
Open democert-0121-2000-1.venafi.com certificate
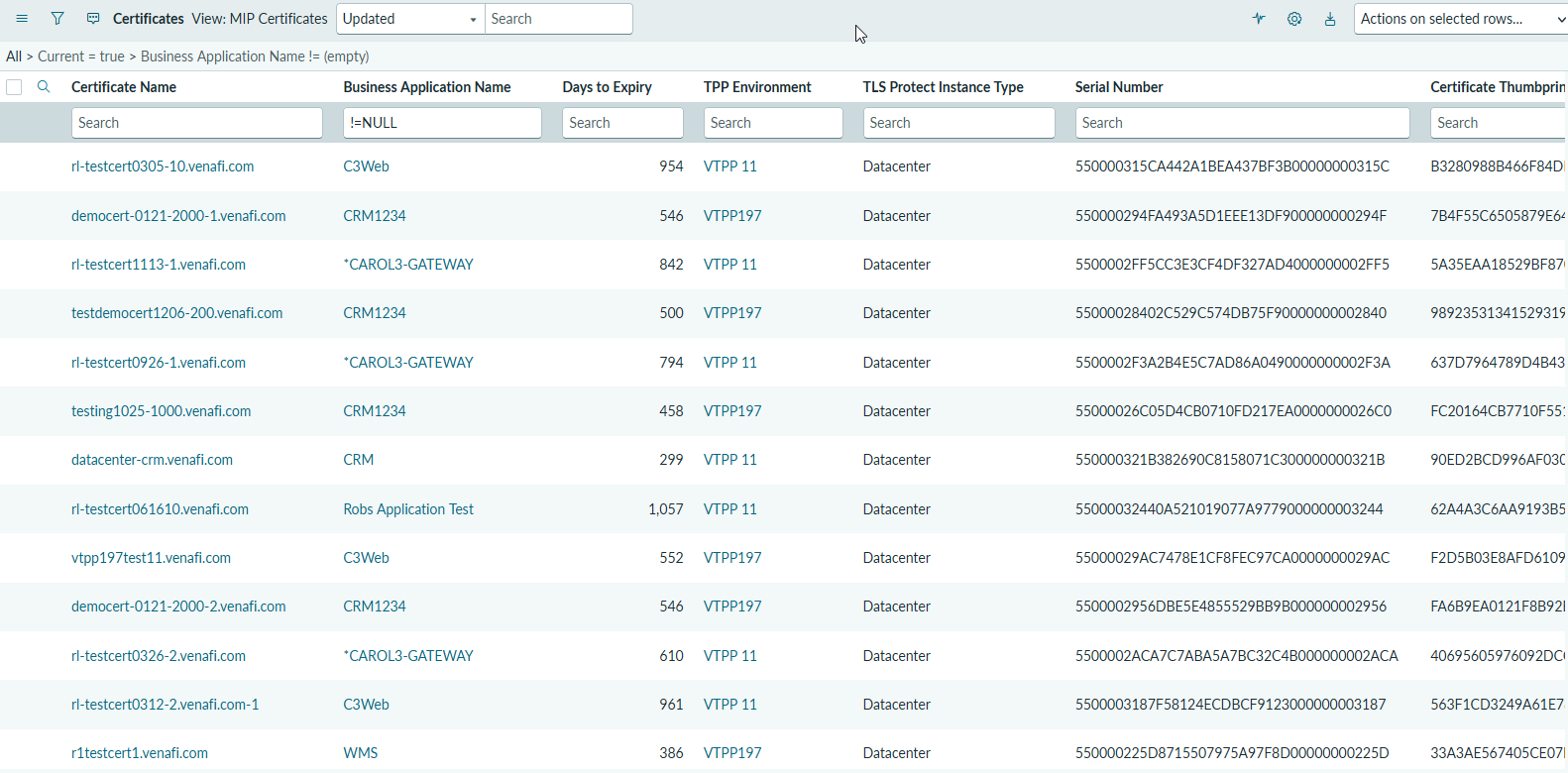tap(178, 216)
